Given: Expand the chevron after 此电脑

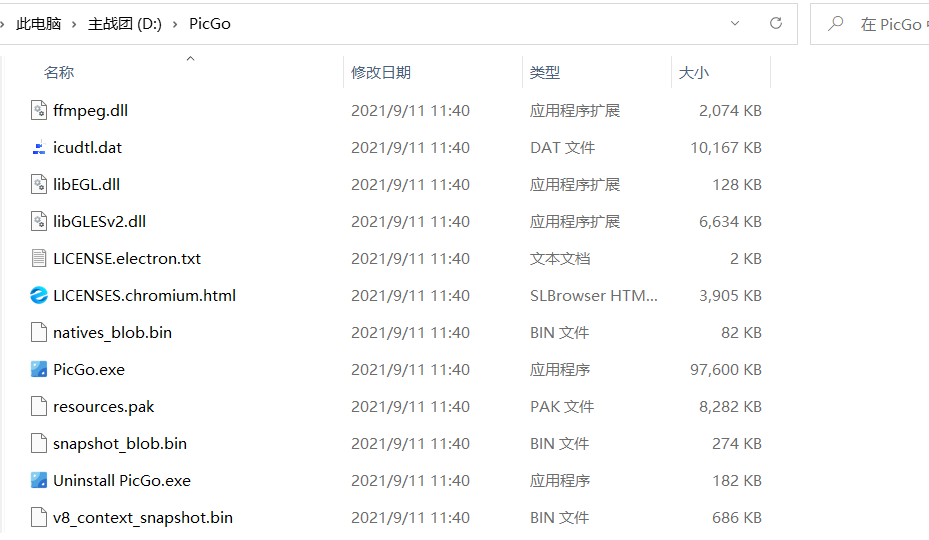Looking at the screenshot, I should click(74, 24).
